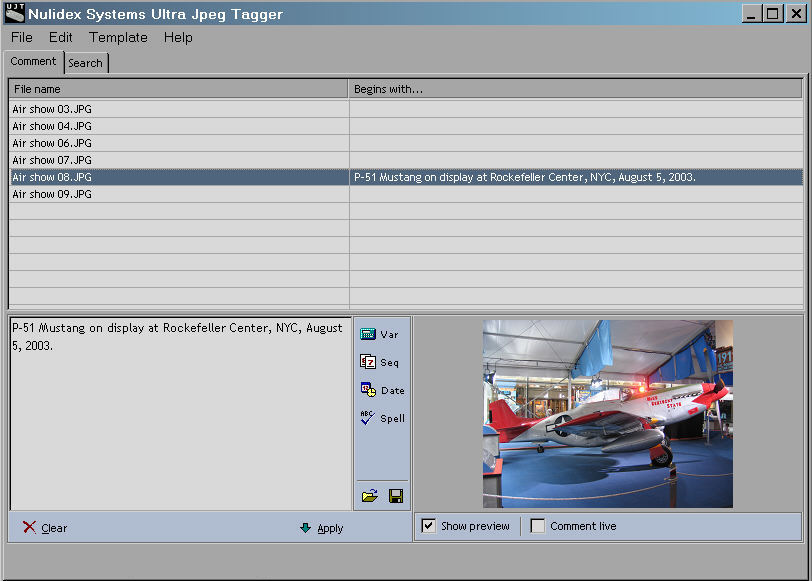Uncheck the Show preview checkbox
812x581 pixels.
(428, 526)
